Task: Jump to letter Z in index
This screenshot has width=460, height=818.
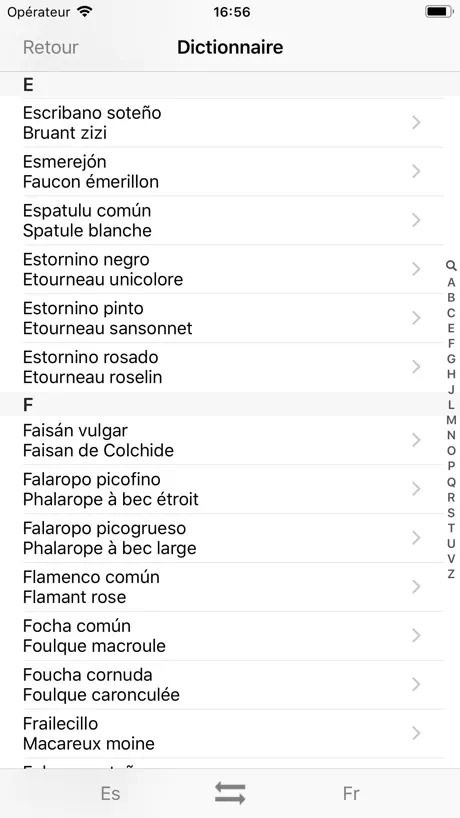Action: tap(451, 574)
